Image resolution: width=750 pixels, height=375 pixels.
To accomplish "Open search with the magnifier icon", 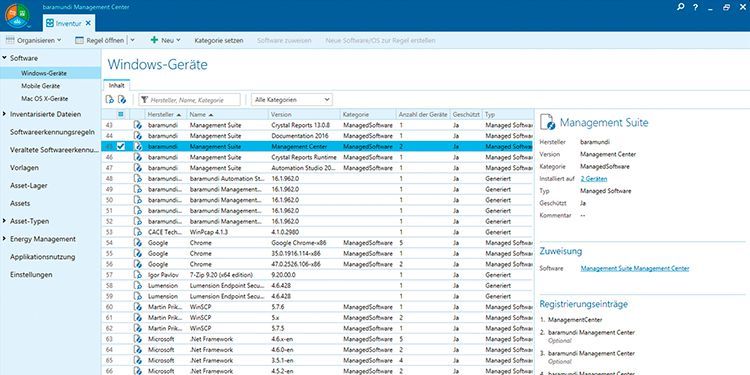I will point(680,7).
